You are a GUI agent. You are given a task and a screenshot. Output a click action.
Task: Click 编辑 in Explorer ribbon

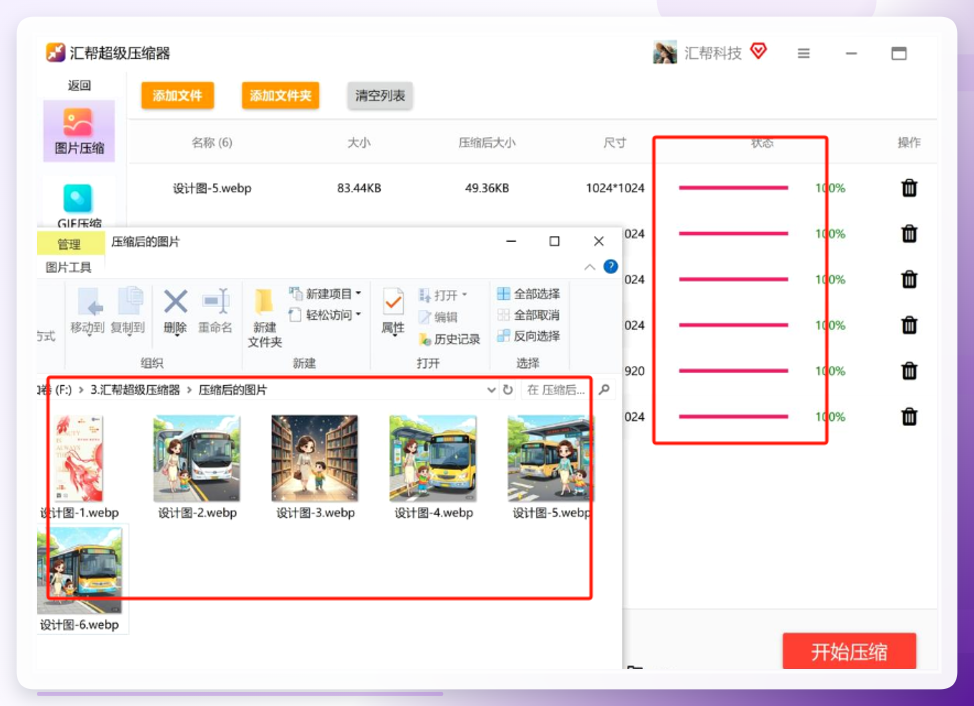[x=438, y=317]
